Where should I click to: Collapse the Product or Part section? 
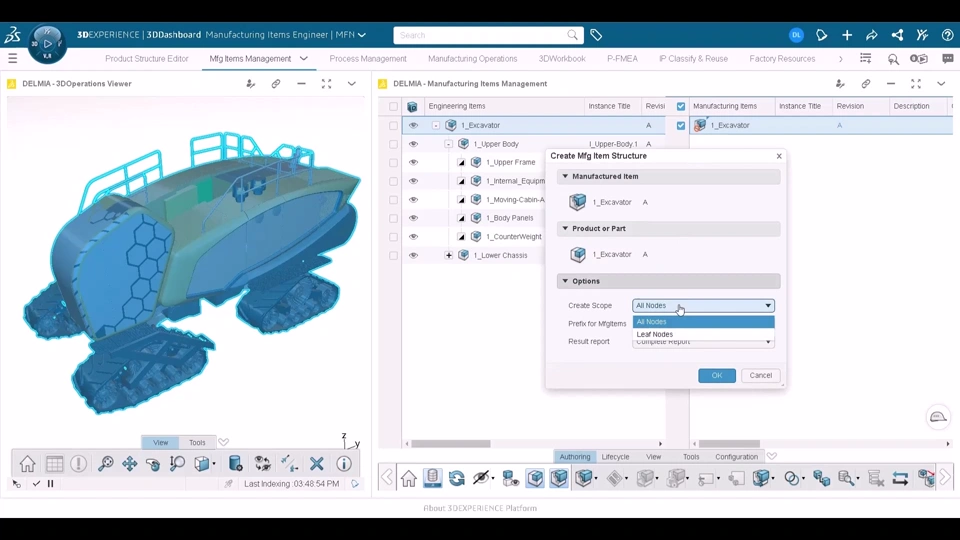tap(565, 228)
